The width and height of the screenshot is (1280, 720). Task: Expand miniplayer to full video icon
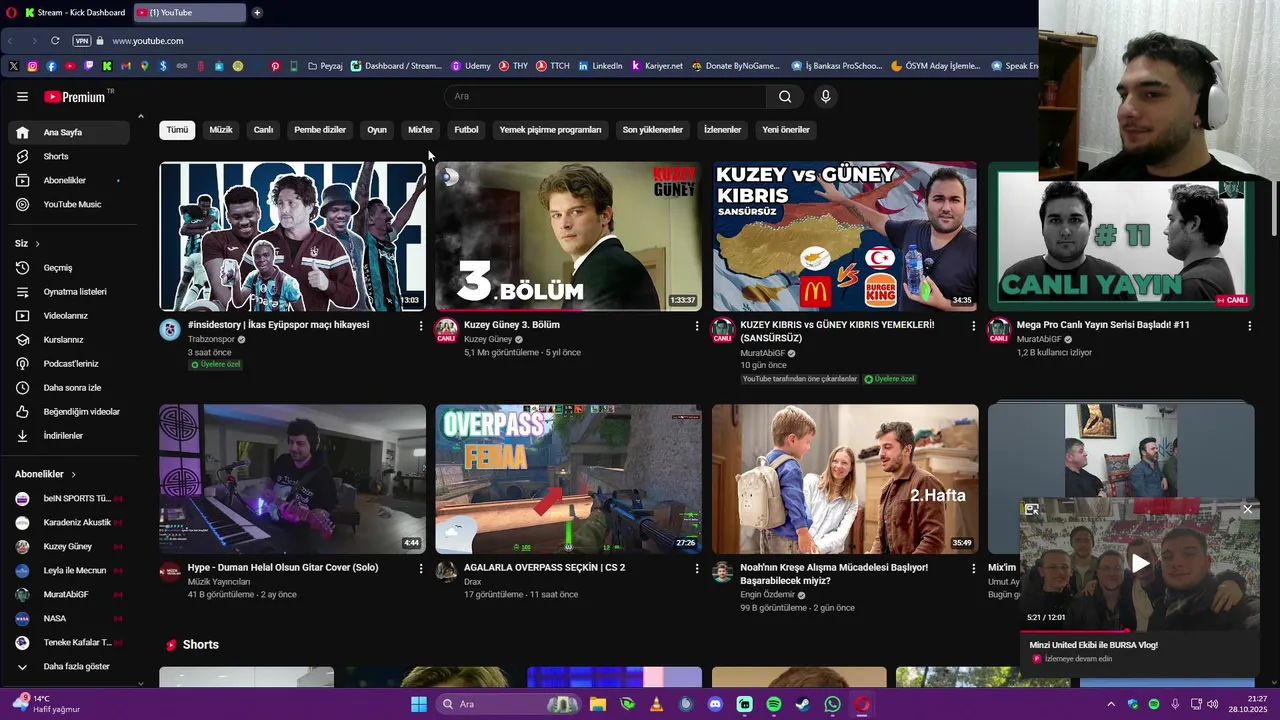1032,509
